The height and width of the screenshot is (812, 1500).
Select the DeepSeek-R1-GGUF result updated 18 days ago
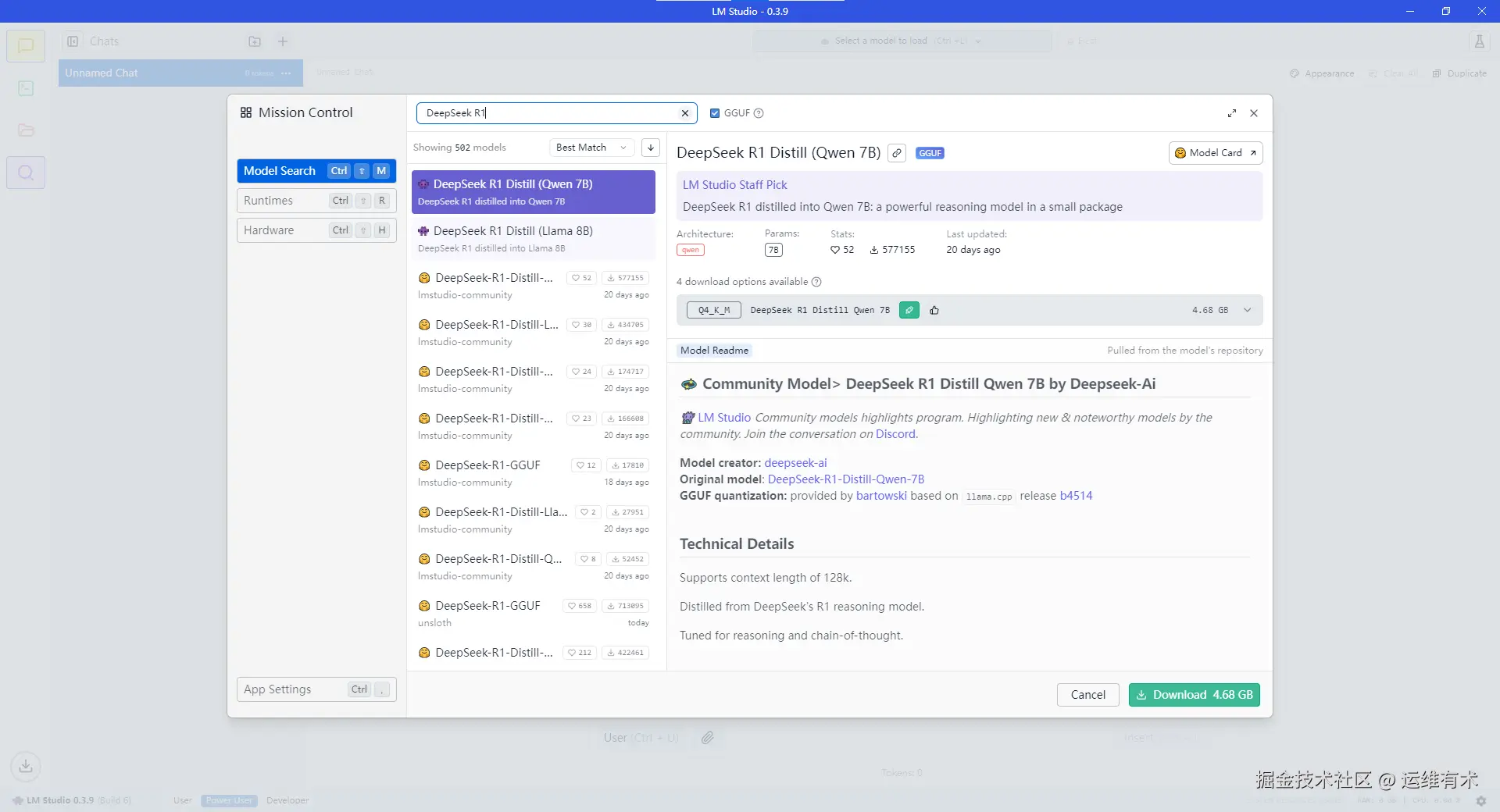click(x=534, y=473)
